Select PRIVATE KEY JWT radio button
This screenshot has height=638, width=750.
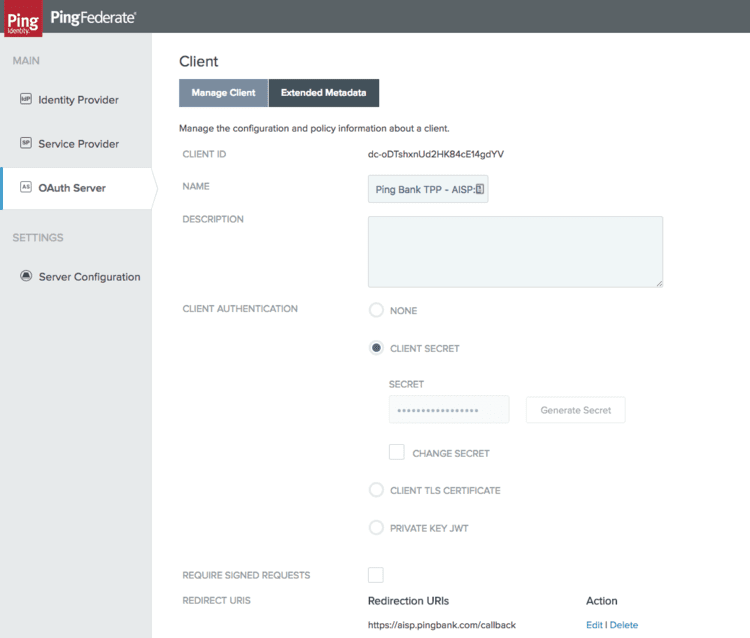[x=376, y=528]
